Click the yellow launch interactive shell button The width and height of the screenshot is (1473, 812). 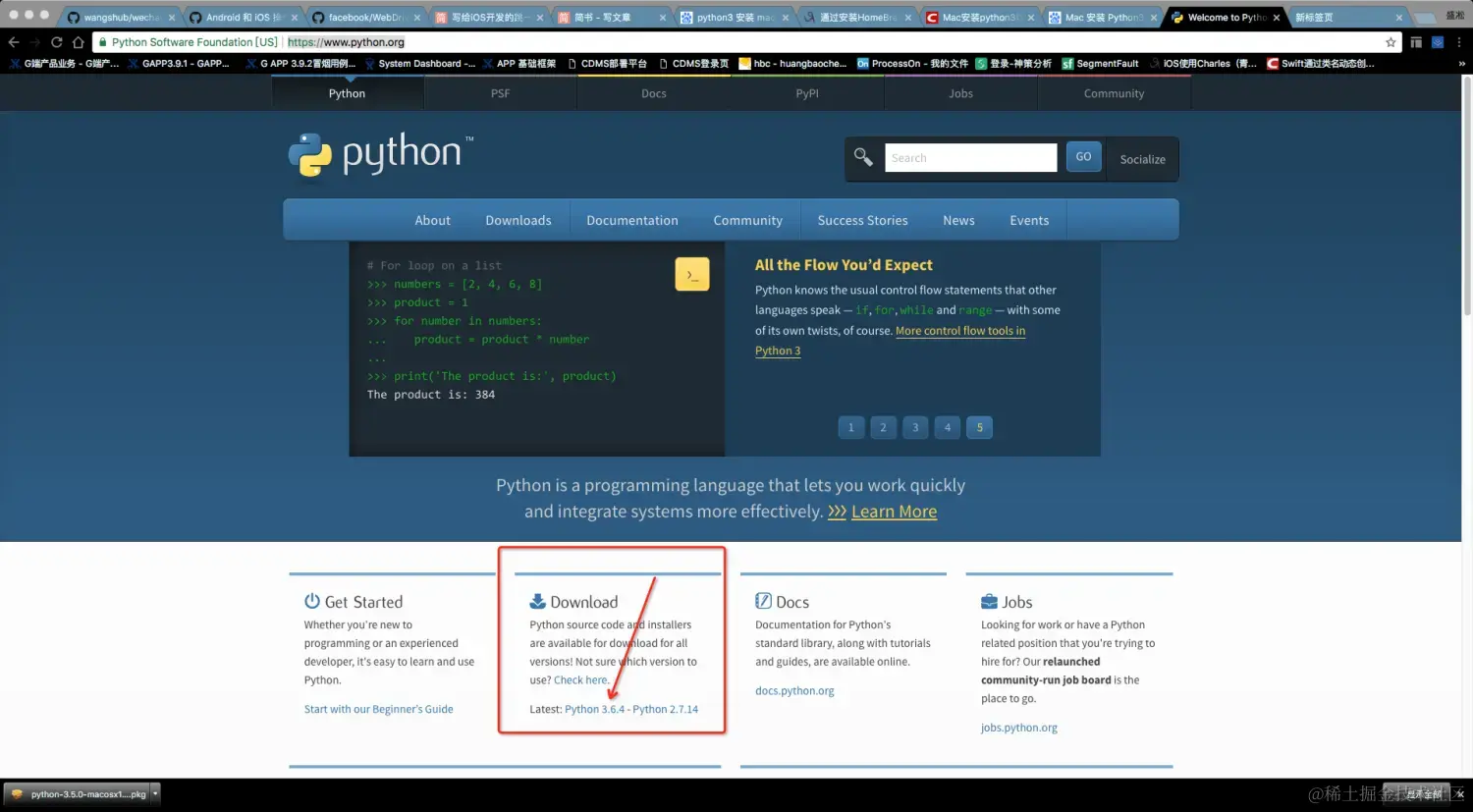coord(691,274)
